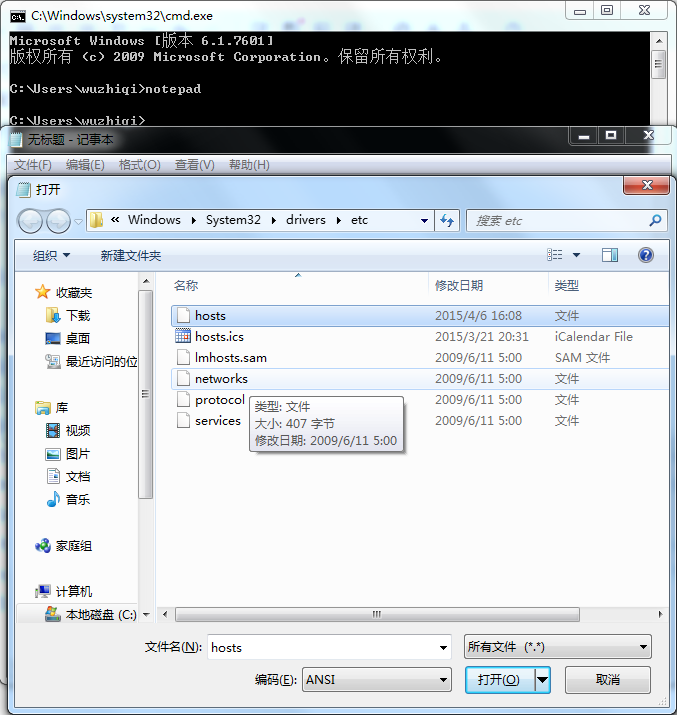Open Notepad's View menu (查看)

point(195,165)
